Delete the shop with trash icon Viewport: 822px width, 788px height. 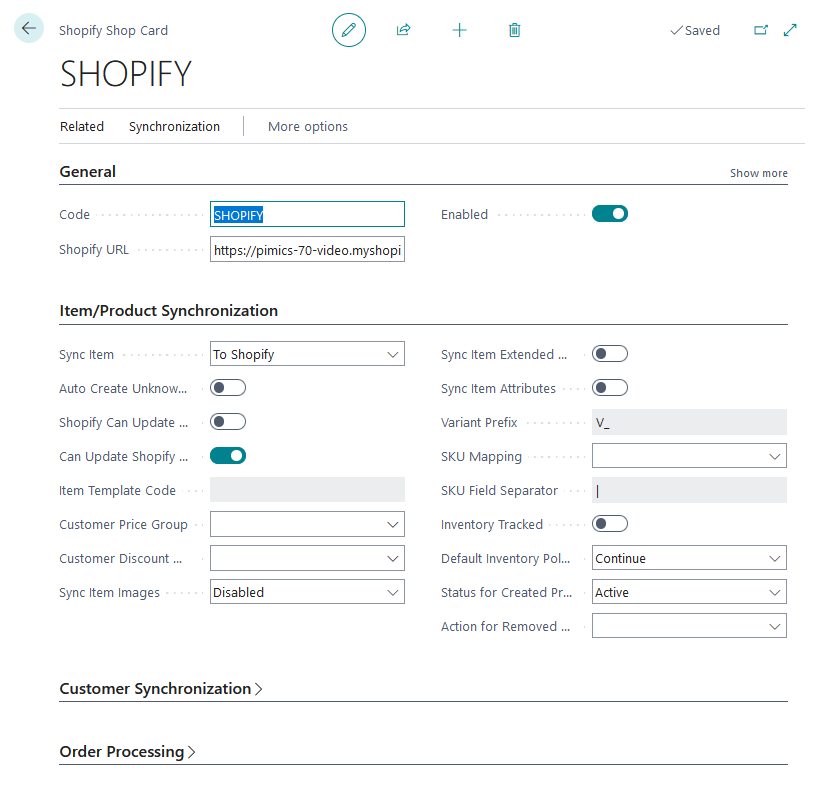tap(515, 30)
